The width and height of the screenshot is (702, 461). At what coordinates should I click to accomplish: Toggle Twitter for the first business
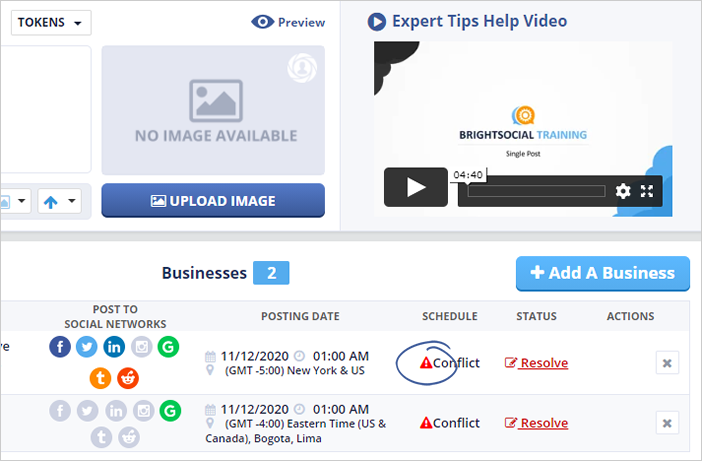click(x=87, y=347)
